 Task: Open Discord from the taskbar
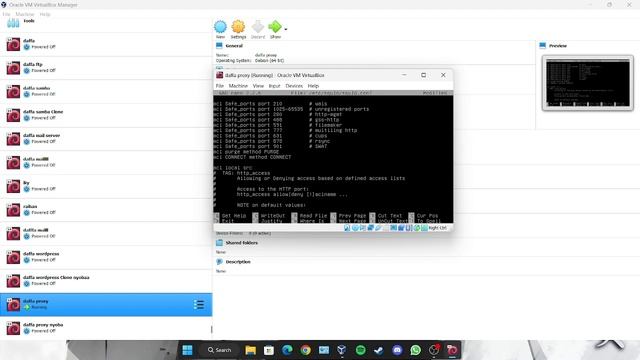397,350
